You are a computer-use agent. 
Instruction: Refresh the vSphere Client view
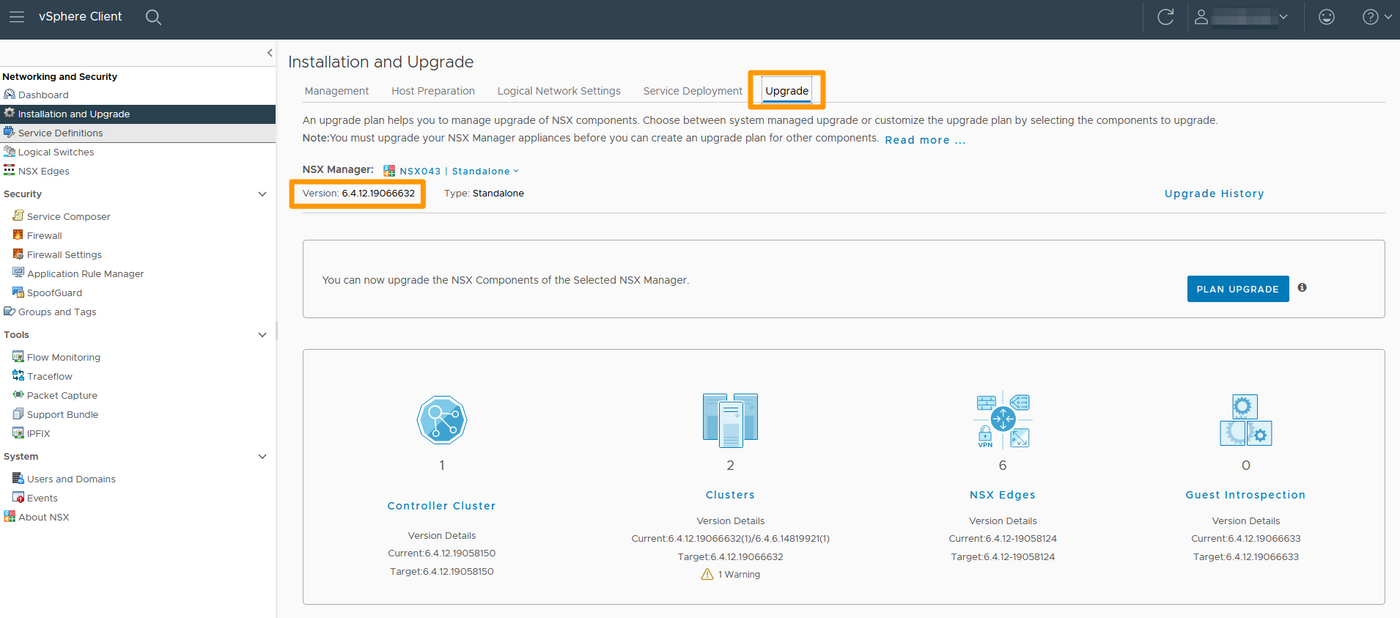[x=1166, y=16]
